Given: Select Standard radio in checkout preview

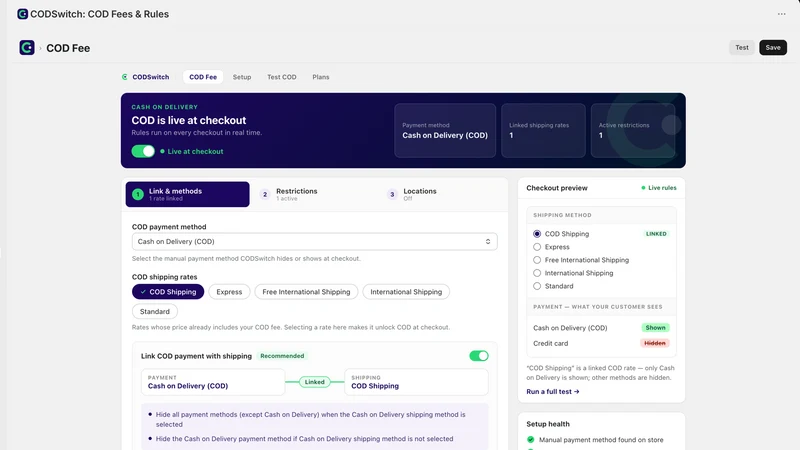Looking at the screenshot, I should (537, 286).
